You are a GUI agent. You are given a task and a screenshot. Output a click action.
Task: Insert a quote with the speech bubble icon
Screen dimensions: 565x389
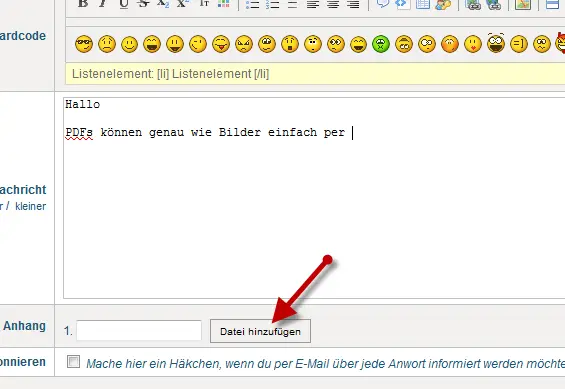(383, 4)
